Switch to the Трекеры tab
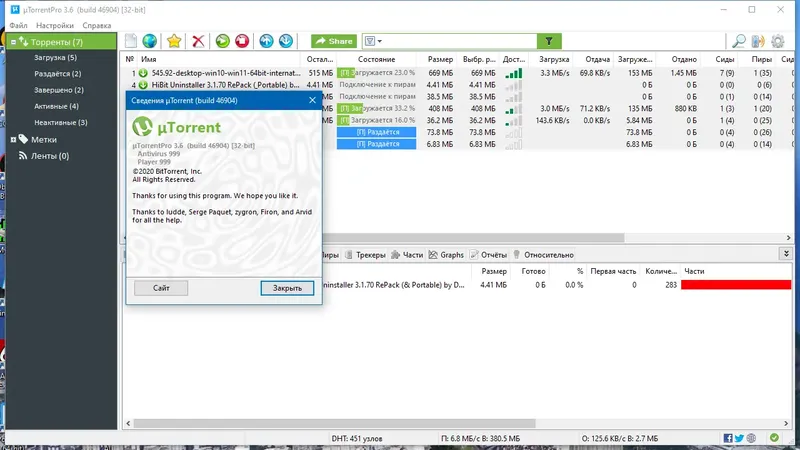Screen dimensions: 800x450 pyautogui.click(x=365, y=255)
